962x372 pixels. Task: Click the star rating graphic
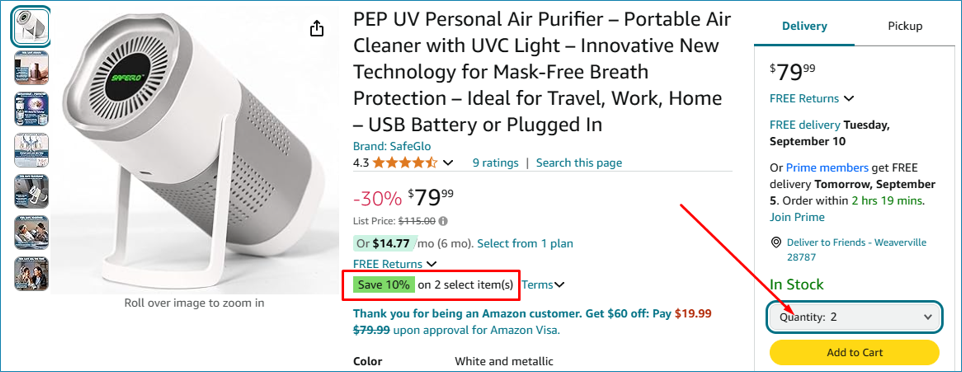pyautogui.click(x=404, y=163)
